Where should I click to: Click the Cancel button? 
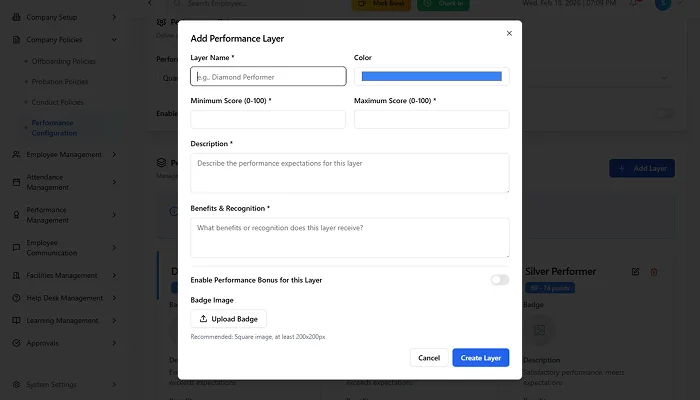pos(428,357)
